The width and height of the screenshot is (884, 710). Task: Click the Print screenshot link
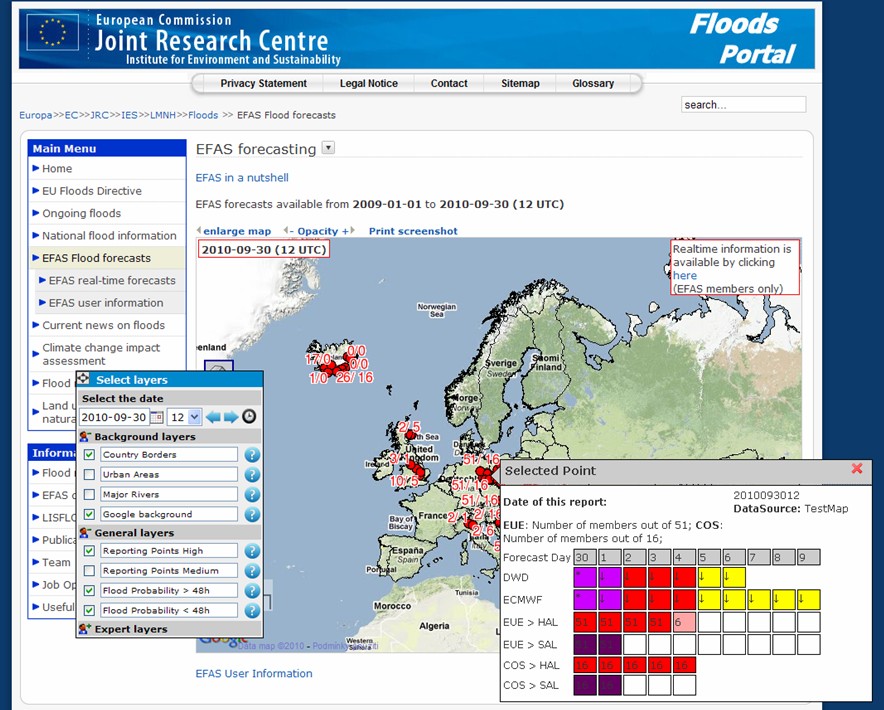click(x=413, y=231)
